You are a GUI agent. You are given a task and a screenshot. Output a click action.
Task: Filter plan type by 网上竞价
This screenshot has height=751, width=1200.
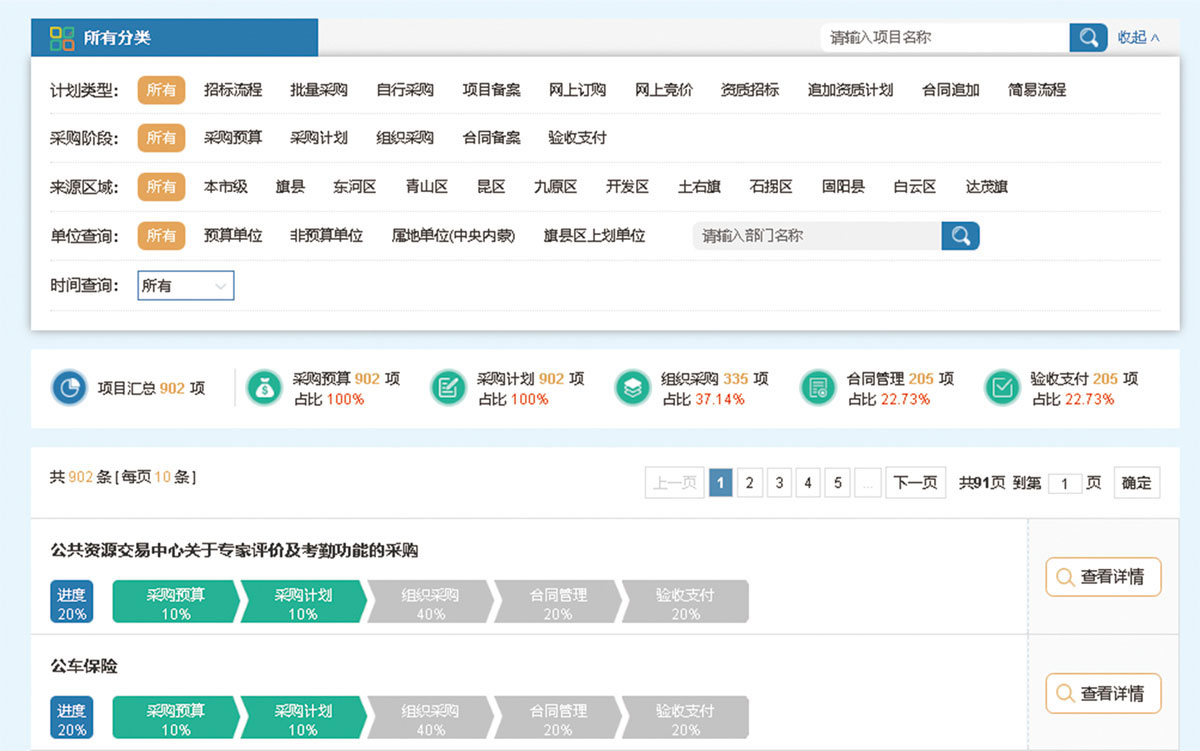point(664,90)
